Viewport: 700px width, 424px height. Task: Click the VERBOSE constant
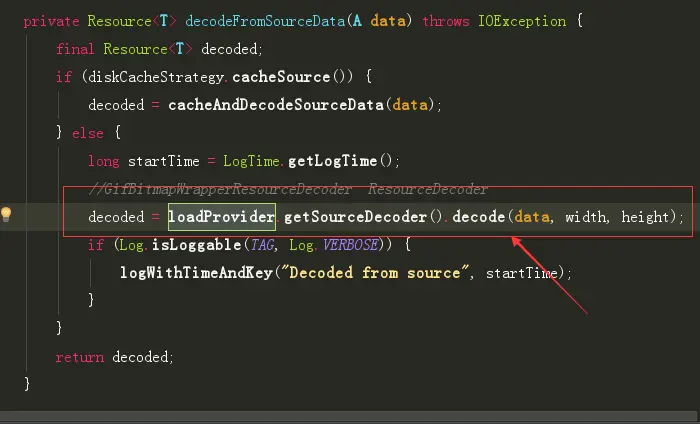350,245
